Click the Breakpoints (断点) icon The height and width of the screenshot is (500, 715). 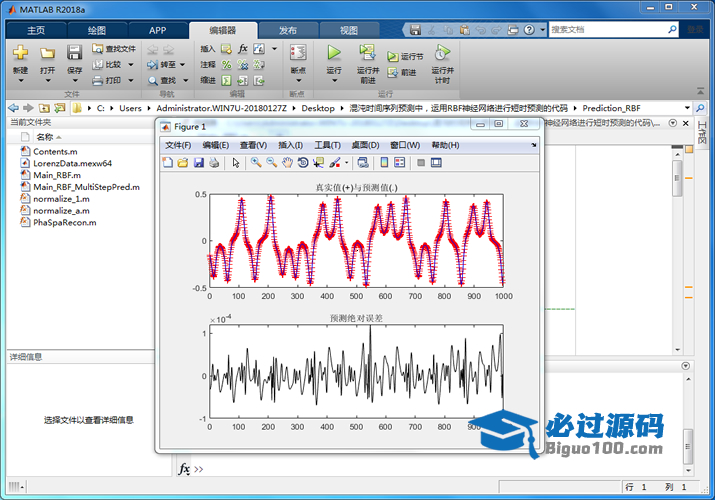point(298,53)
